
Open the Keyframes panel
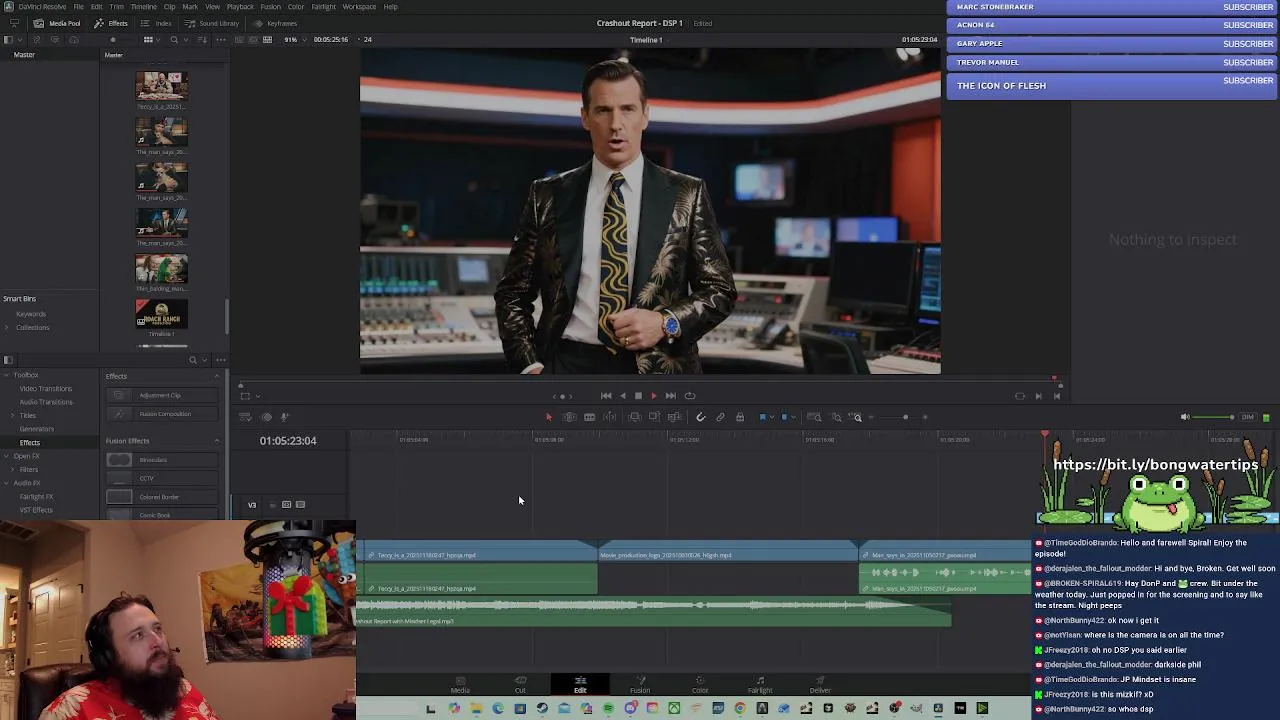(276, 23)
